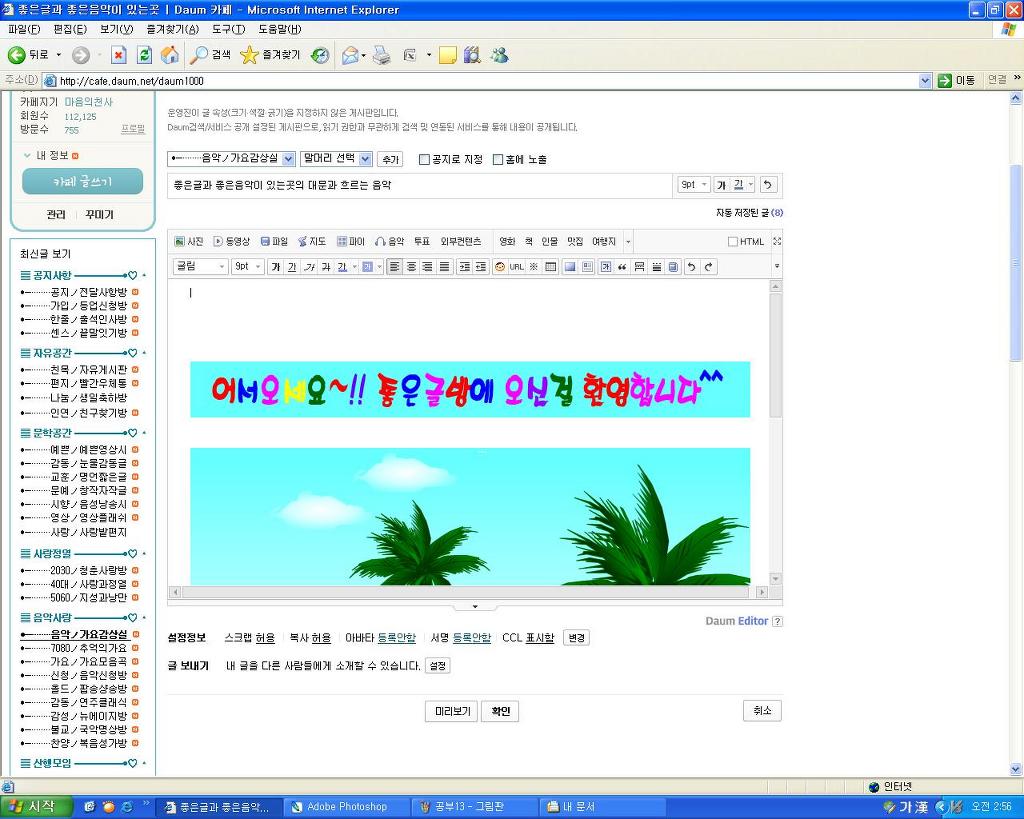1024x819 pixels.
Task: Refresh the page with IE refresh icon
Action: [x=144, y=55]
